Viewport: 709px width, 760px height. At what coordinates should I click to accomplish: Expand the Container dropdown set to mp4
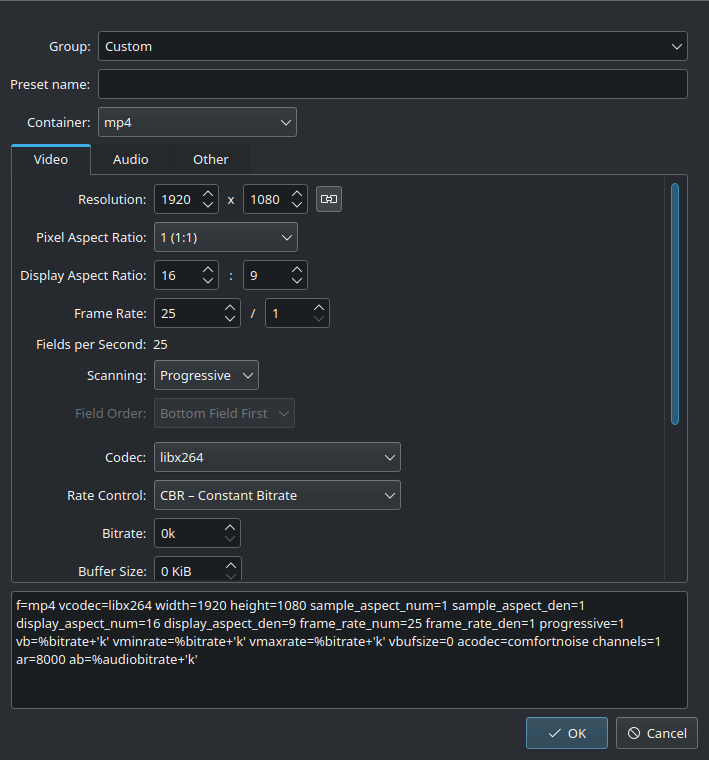coord(197,122)
